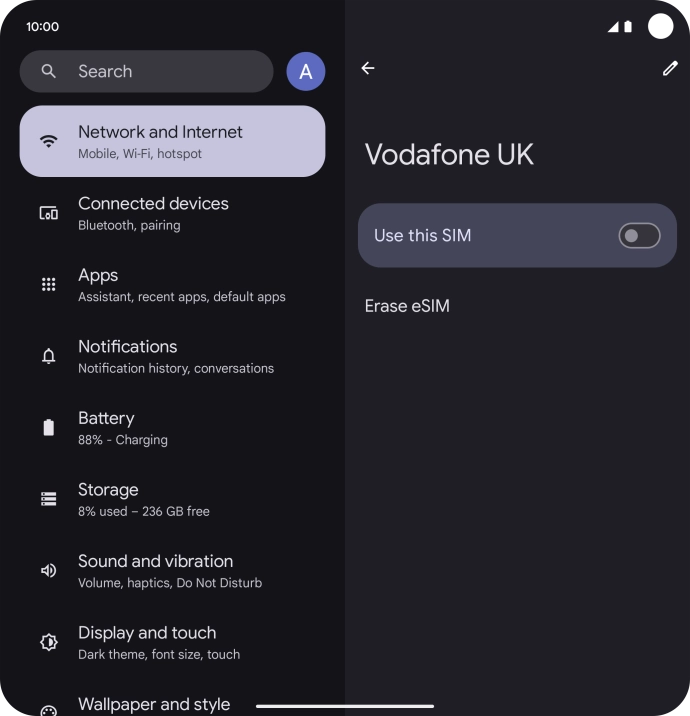Image resolution: width=690 pixels, height=716 pixels.
Task: Tap Erase eSIM
Action: point(407,306)
